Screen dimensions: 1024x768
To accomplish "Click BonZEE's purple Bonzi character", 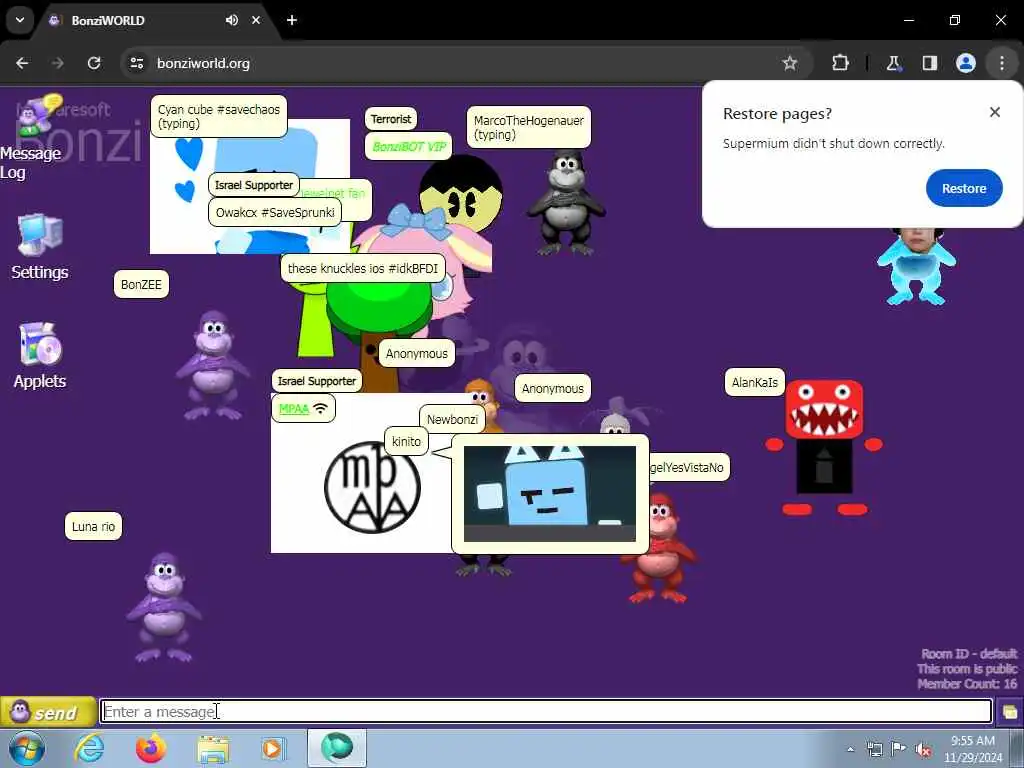I will pyautogui.click(x=212, y=366).
